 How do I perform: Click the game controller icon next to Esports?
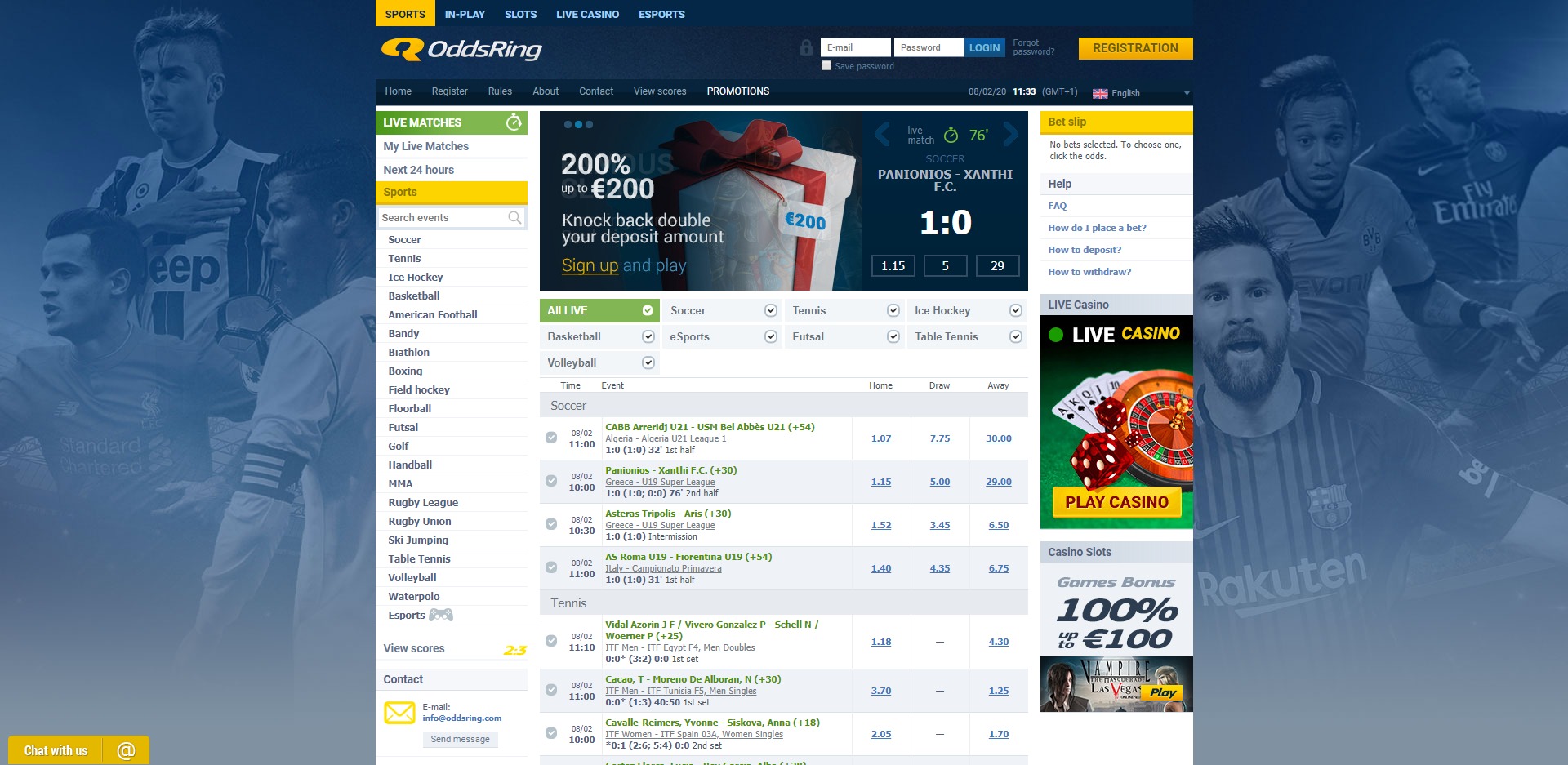point(441,615)
